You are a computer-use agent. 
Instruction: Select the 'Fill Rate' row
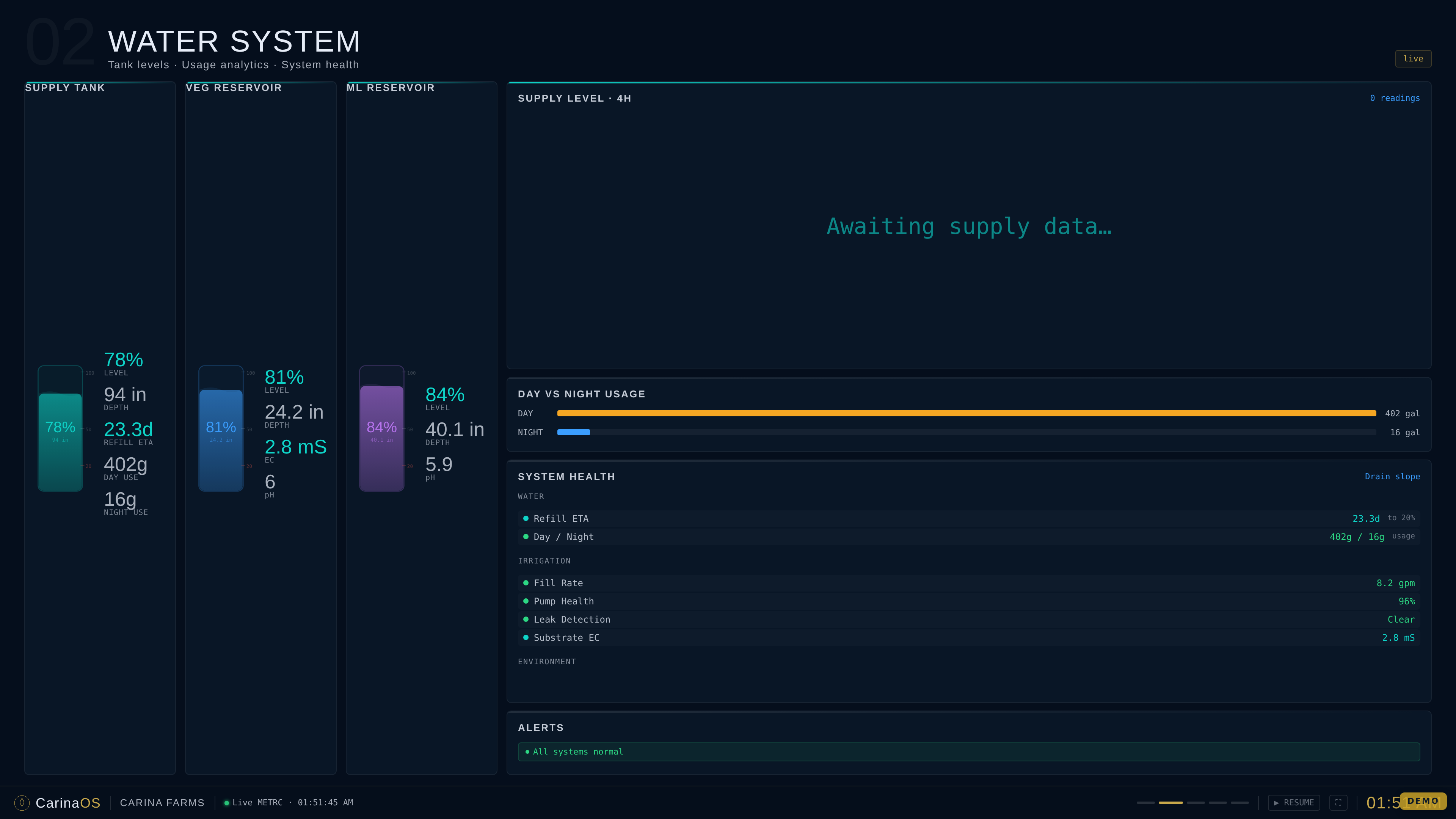(969, 583)
